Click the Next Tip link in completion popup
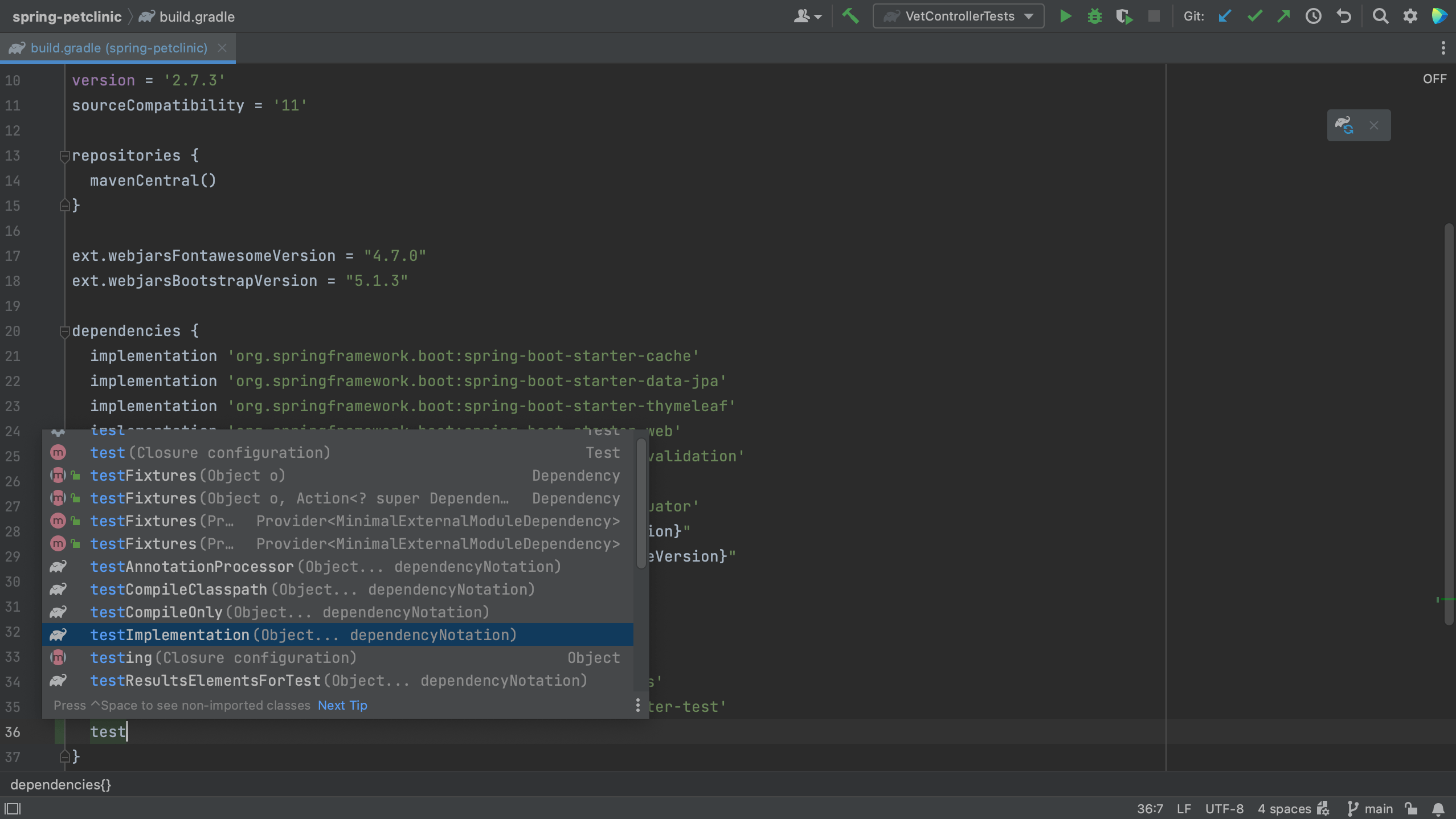This screenshot has width=1456, height=819. click(x=342, y=705)
